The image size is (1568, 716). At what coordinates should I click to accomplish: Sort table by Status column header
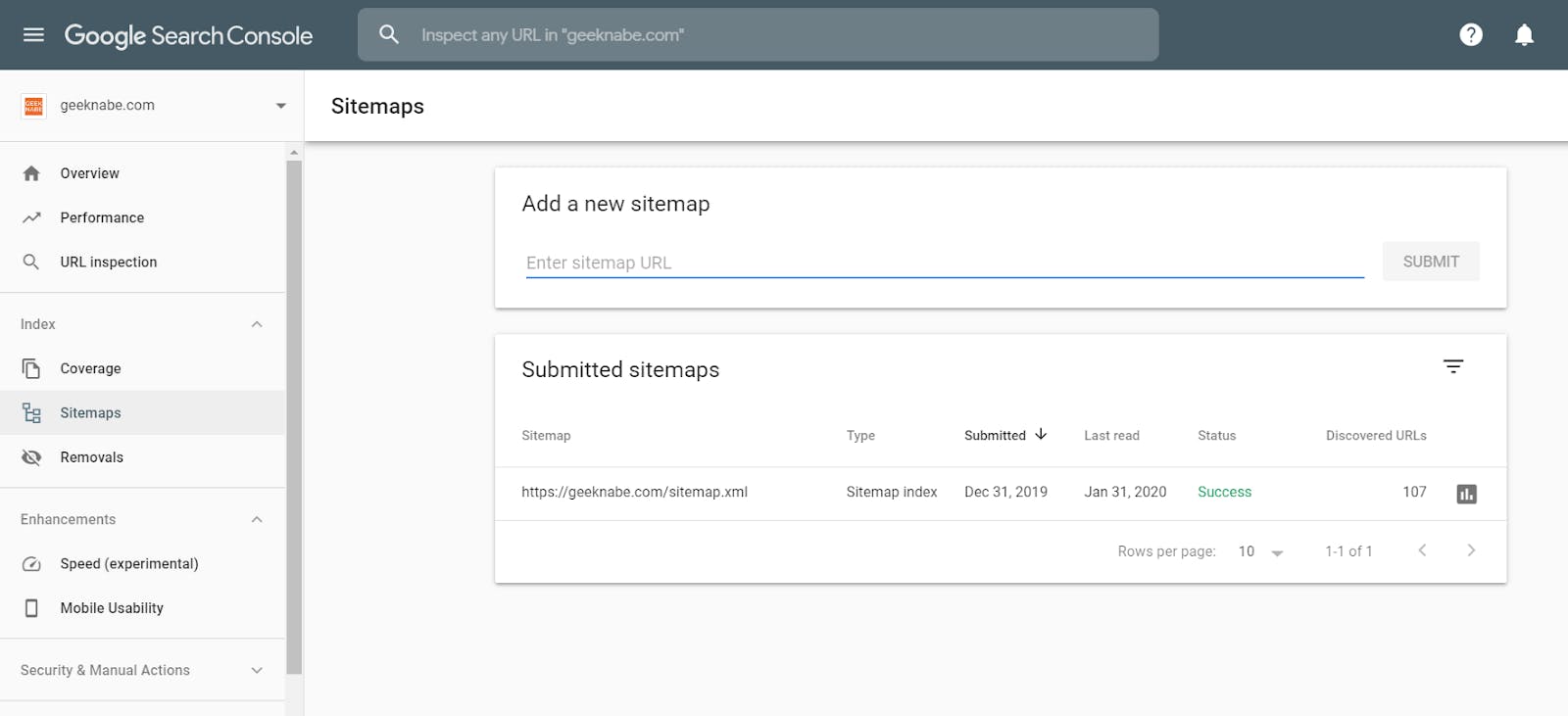click(1216, 436)
